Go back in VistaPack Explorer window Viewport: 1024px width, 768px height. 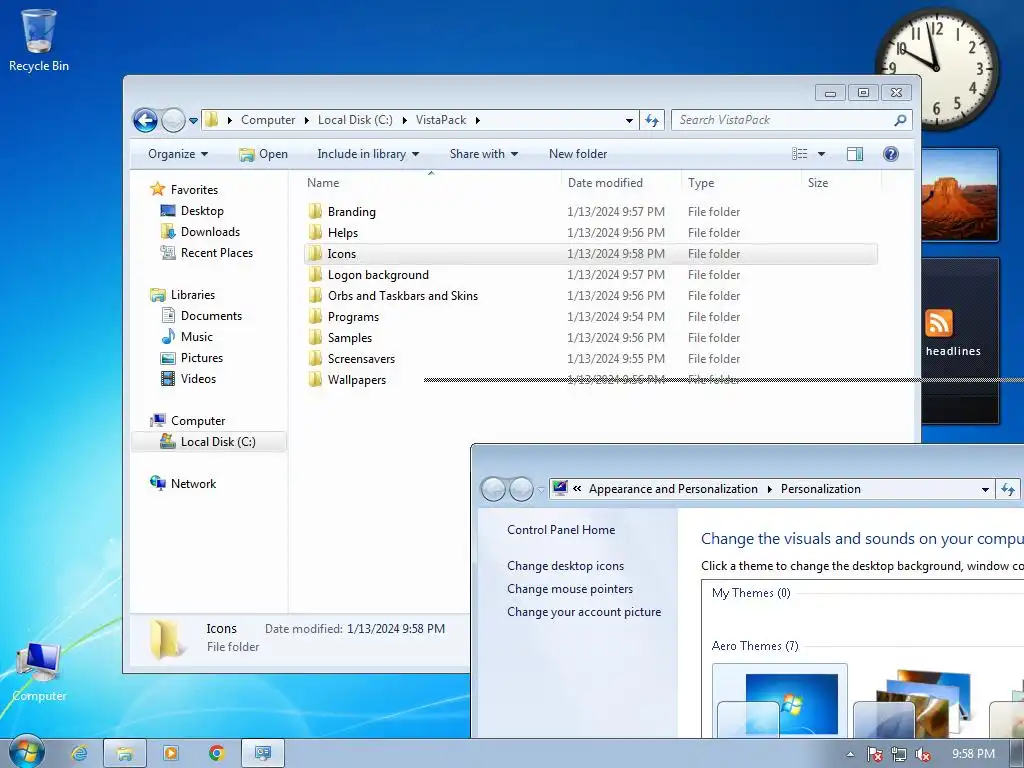coord(145,120)
